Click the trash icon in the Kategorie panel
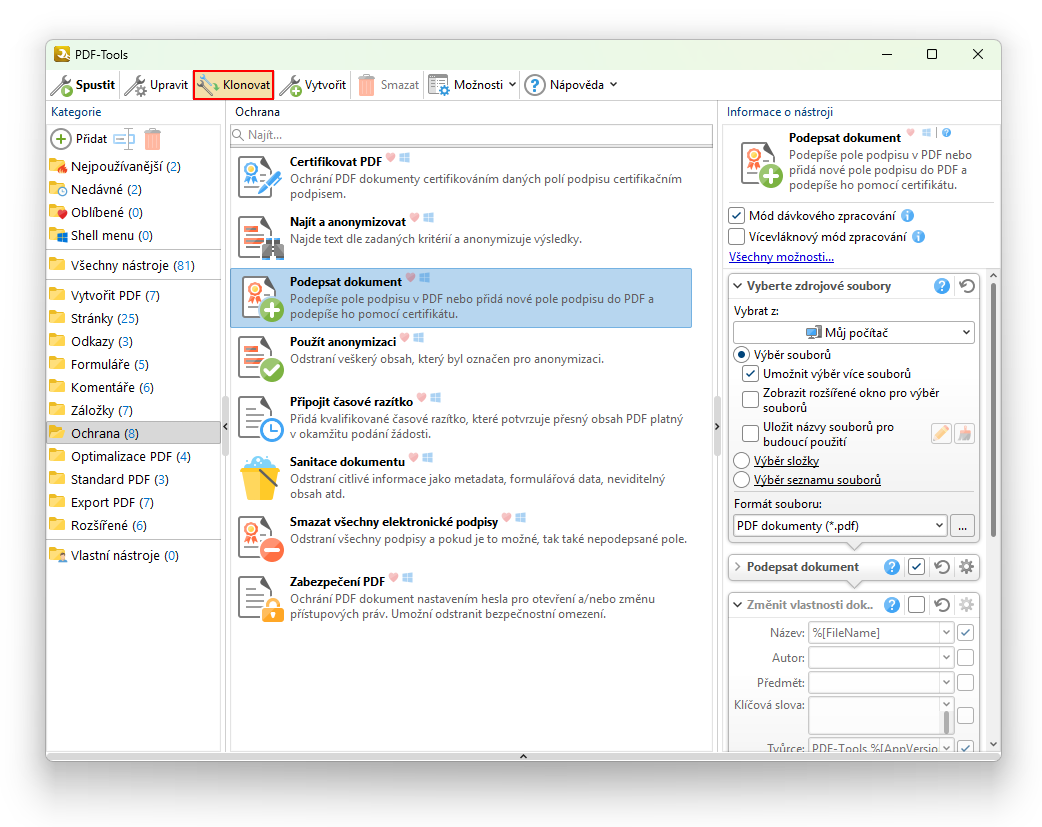1042x827 pixels. point(153,138)
